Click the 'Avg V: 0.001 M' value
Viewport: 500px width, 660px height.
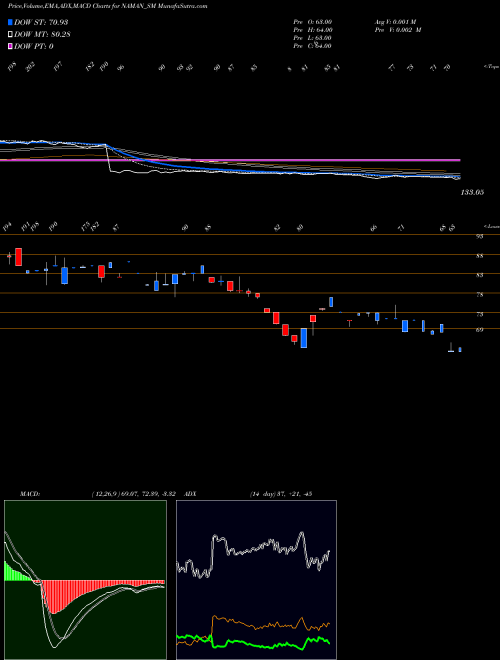pos(395,22)
